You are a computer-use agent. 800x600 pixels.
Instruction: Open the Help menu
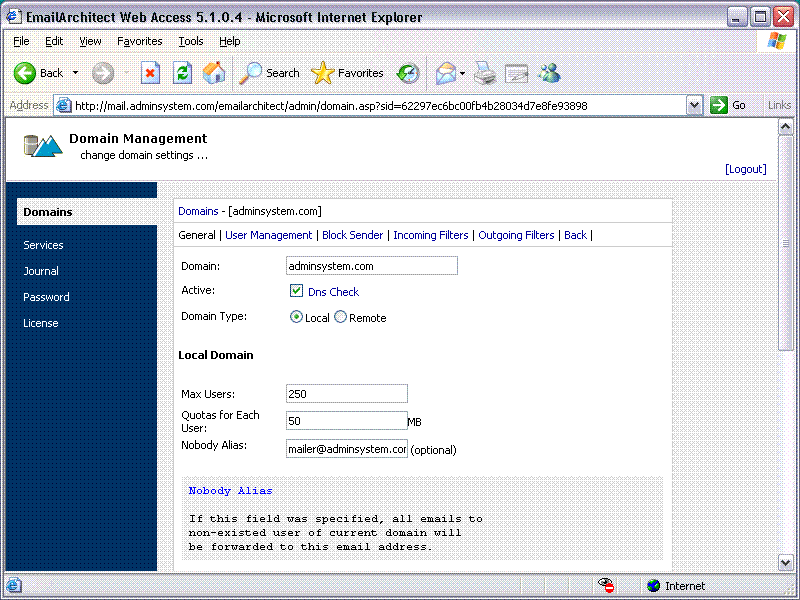[230, 41]
